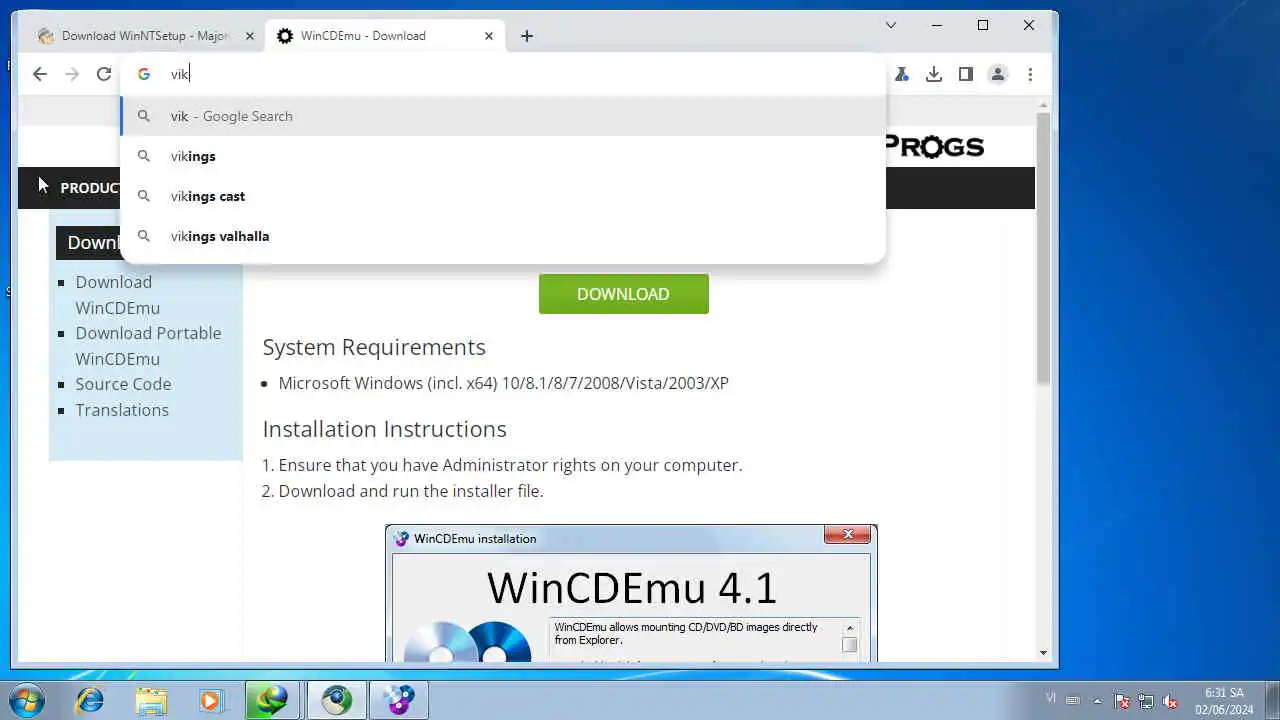Open the three-dot browser menu
The height and width of the screenshot is (720, 1280).
point(1030,74)
